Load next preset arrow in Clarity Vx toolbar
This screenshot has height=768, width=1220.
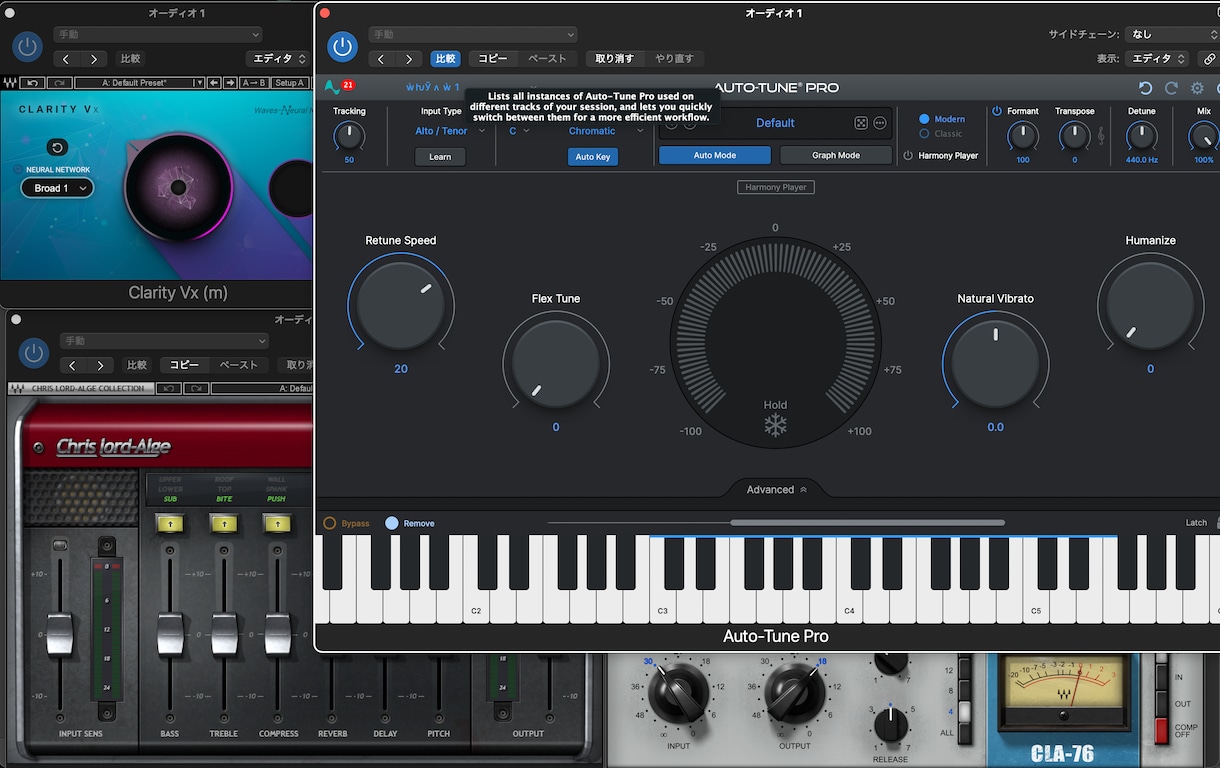pos(230,83)
